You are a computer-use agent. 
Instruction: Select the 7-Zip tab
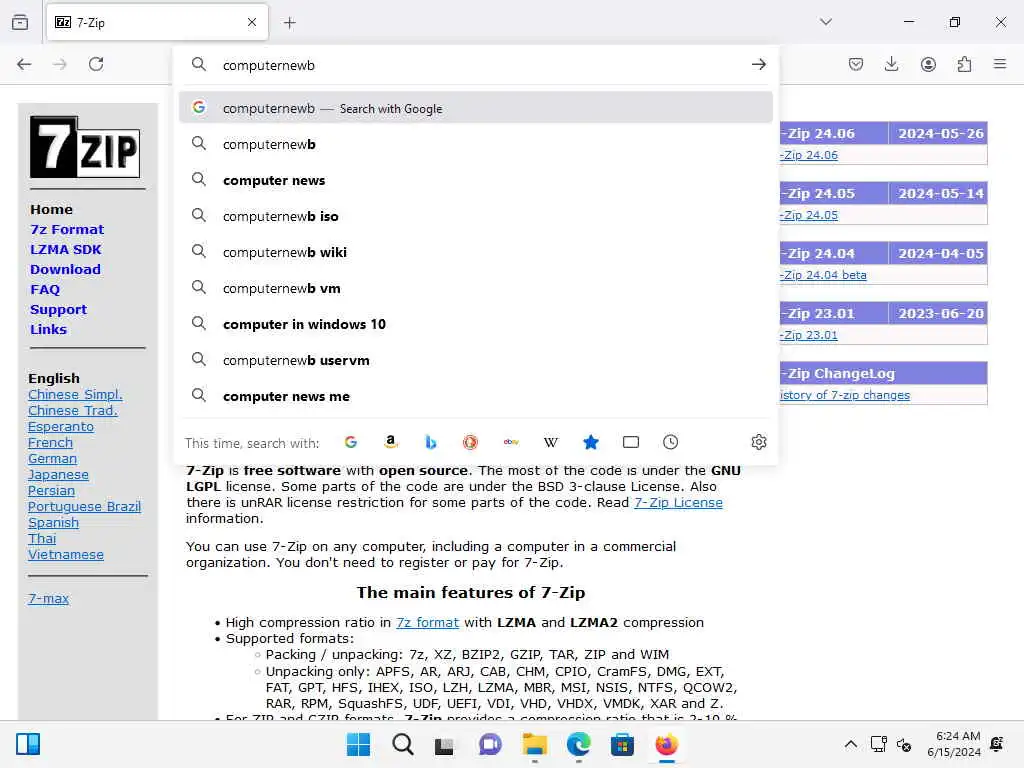coord(157,22)
